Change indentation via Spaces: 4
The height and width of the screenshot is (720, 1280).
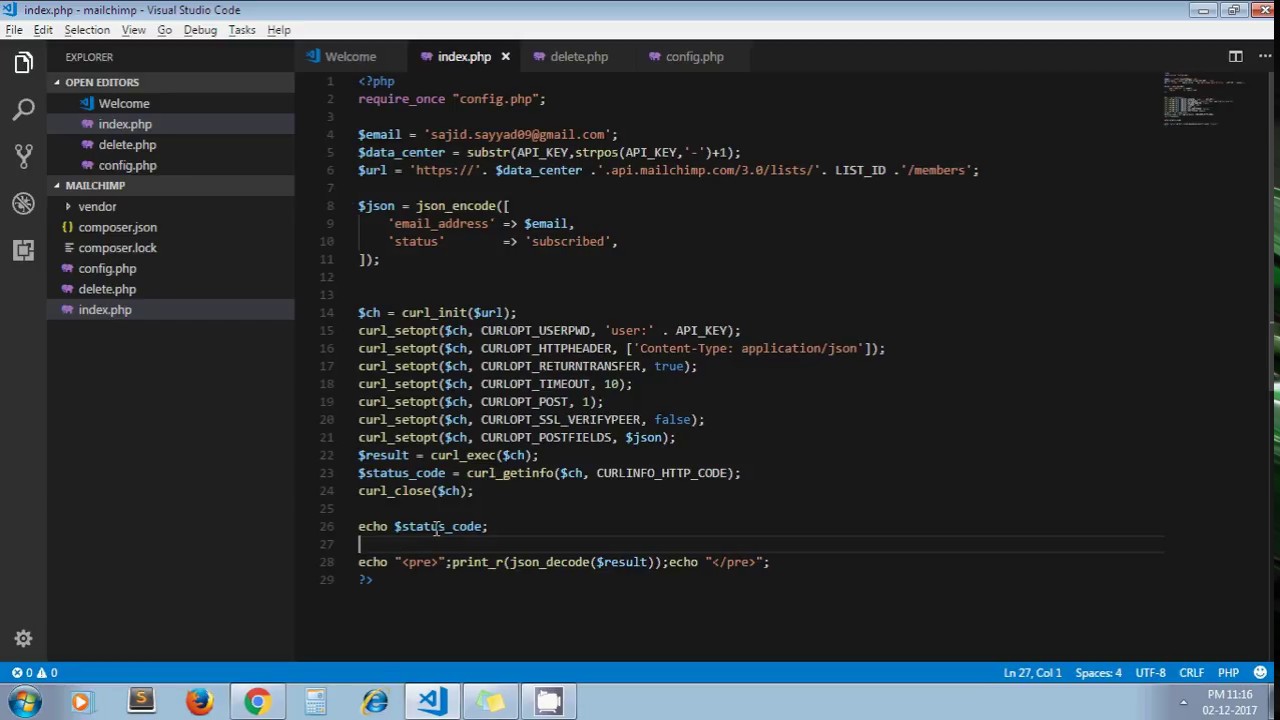[1098, 673]
